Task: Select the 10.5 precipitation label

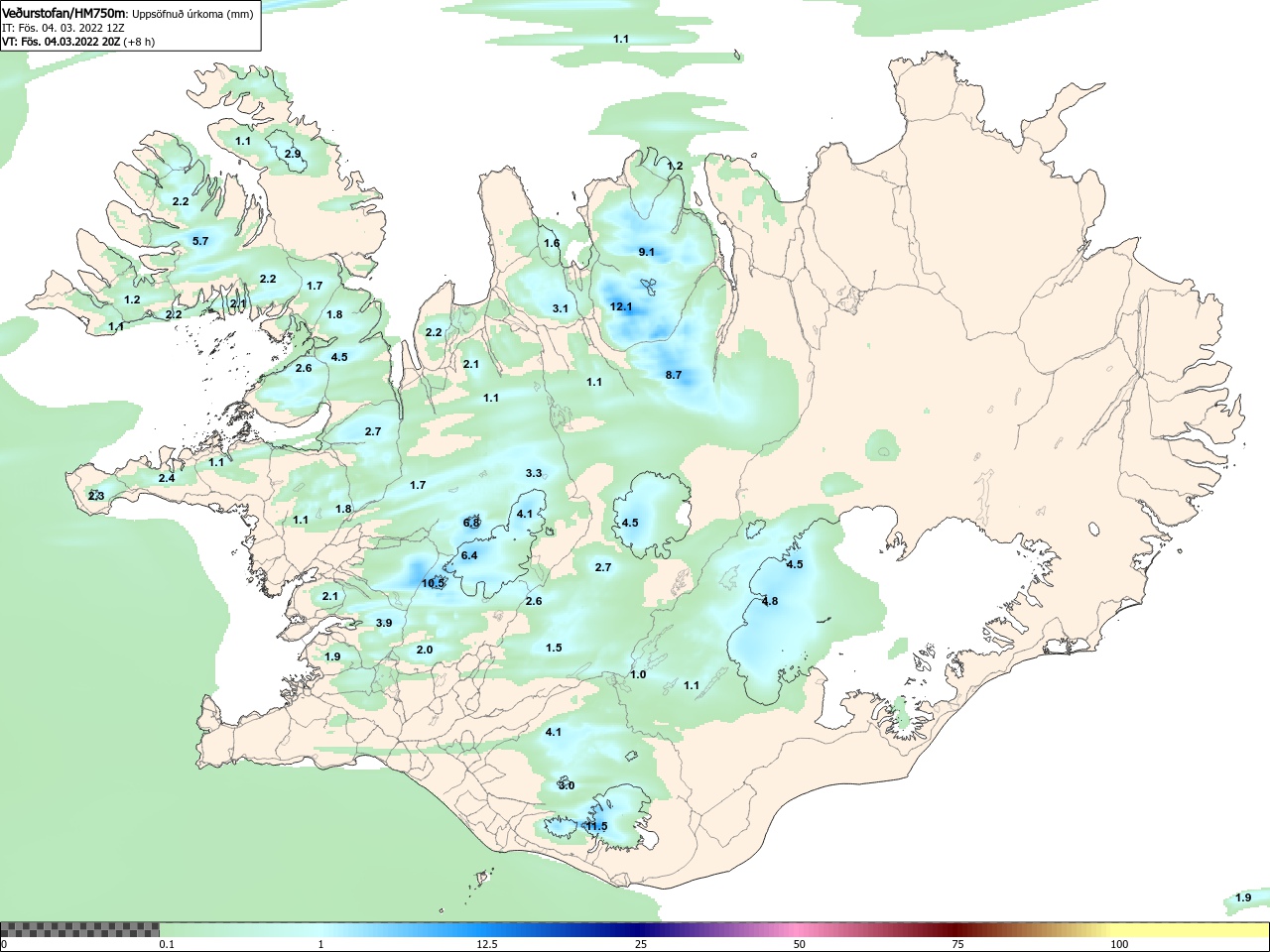Action: tap(433, 583)
